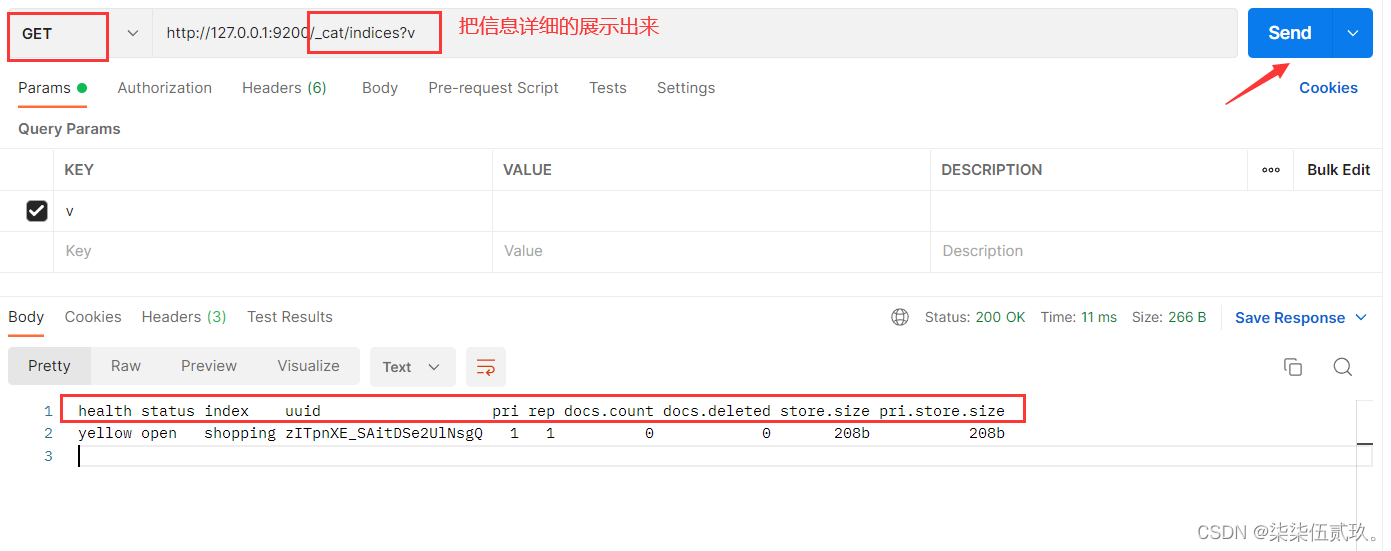This screenshot has height=551, width=1391.
Task: Open the response Cookies tab
Action: [x=93, y=317]
